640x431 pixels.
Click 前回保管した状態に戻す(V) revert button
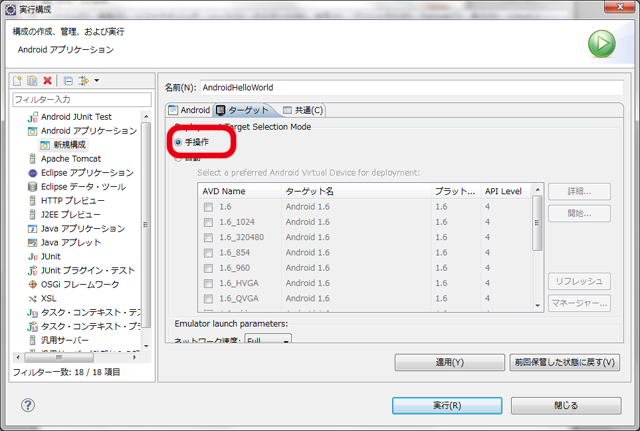[x=564, y=362]
